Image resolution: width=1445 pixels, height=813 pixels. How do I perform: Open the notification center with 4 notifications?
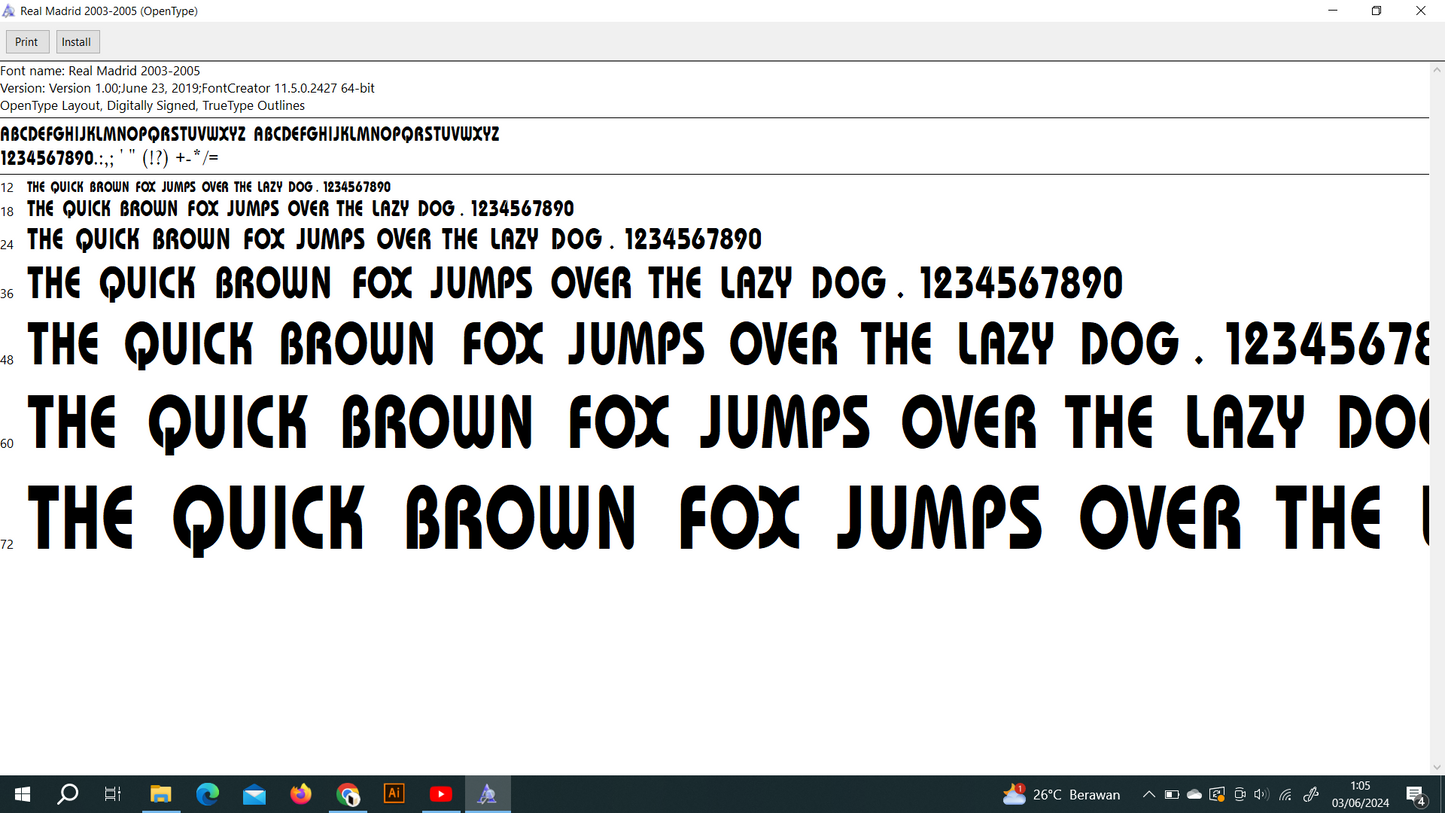coord(1416,795)
